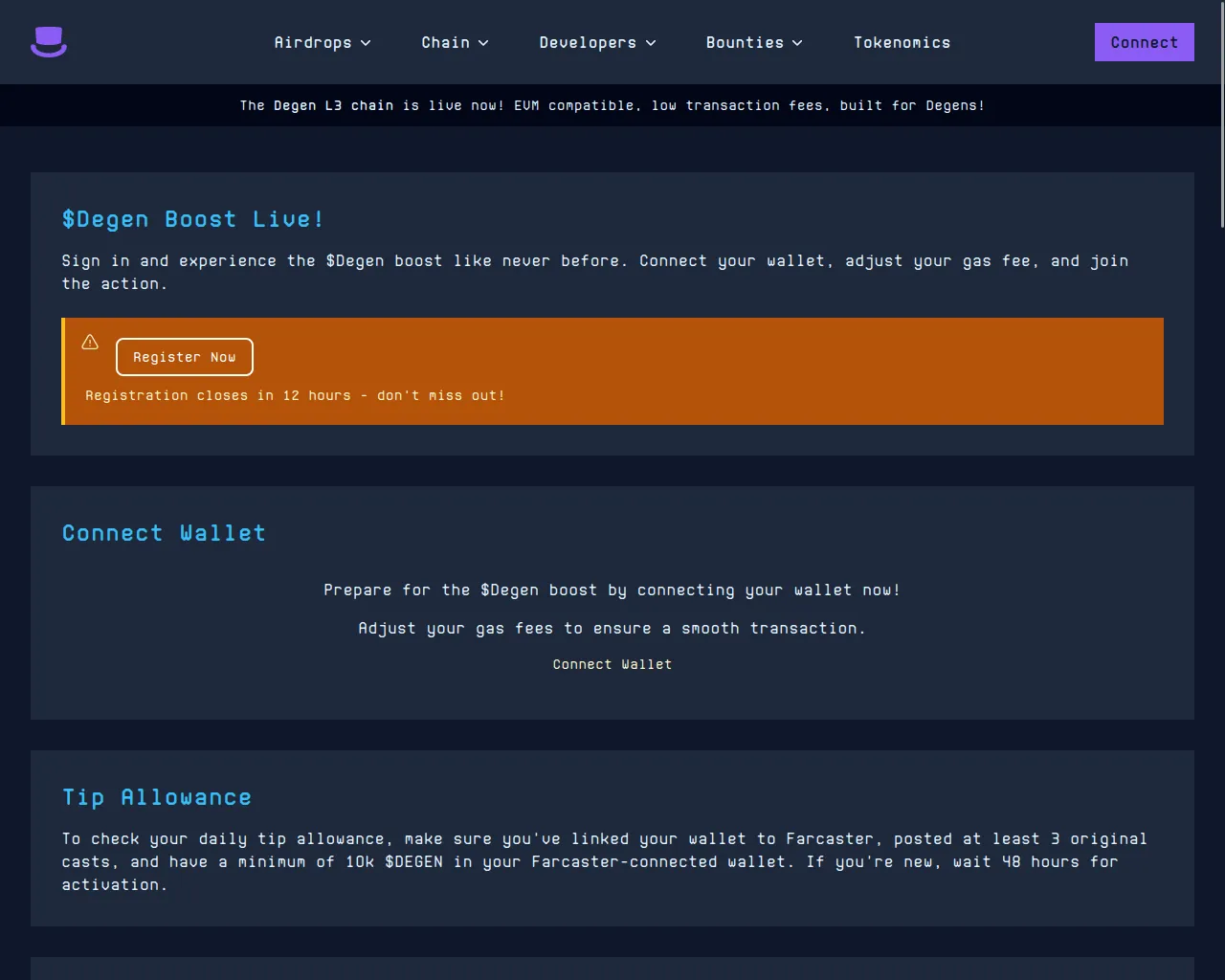The image size is (1225, 980).
Task: Expand the Airdrops chevron arrow
Action: (x=366, y=43)
